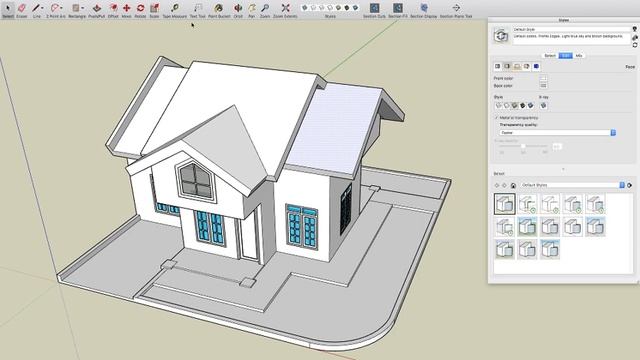Click the Front color swatch
The height and width of the screenshot is (360, 640).
[x=543, y=78]
